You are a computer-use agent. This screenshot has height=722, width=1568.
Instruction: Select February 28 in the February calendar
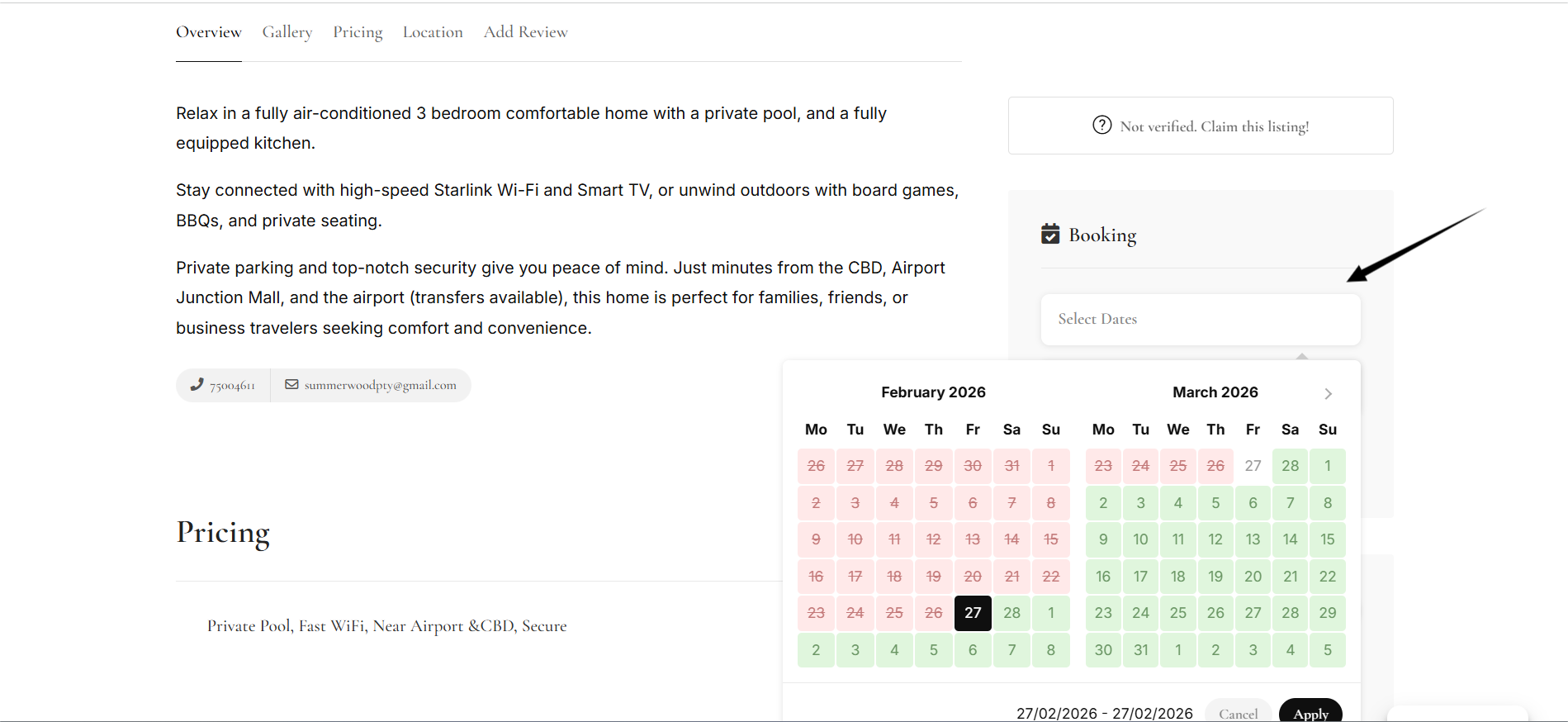pyautogui.click(x=1011, y=613)
